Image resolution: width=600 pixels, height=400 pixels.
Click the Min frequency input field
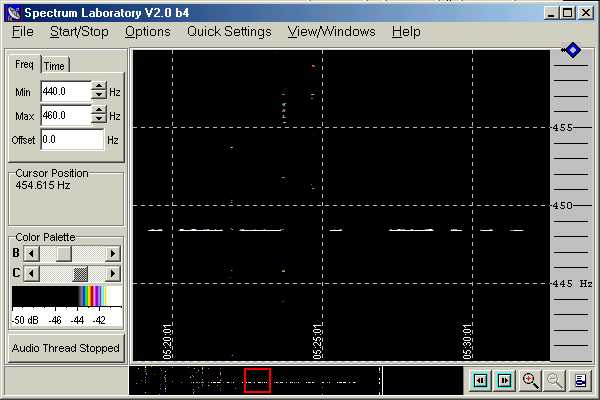click(66, 91)
